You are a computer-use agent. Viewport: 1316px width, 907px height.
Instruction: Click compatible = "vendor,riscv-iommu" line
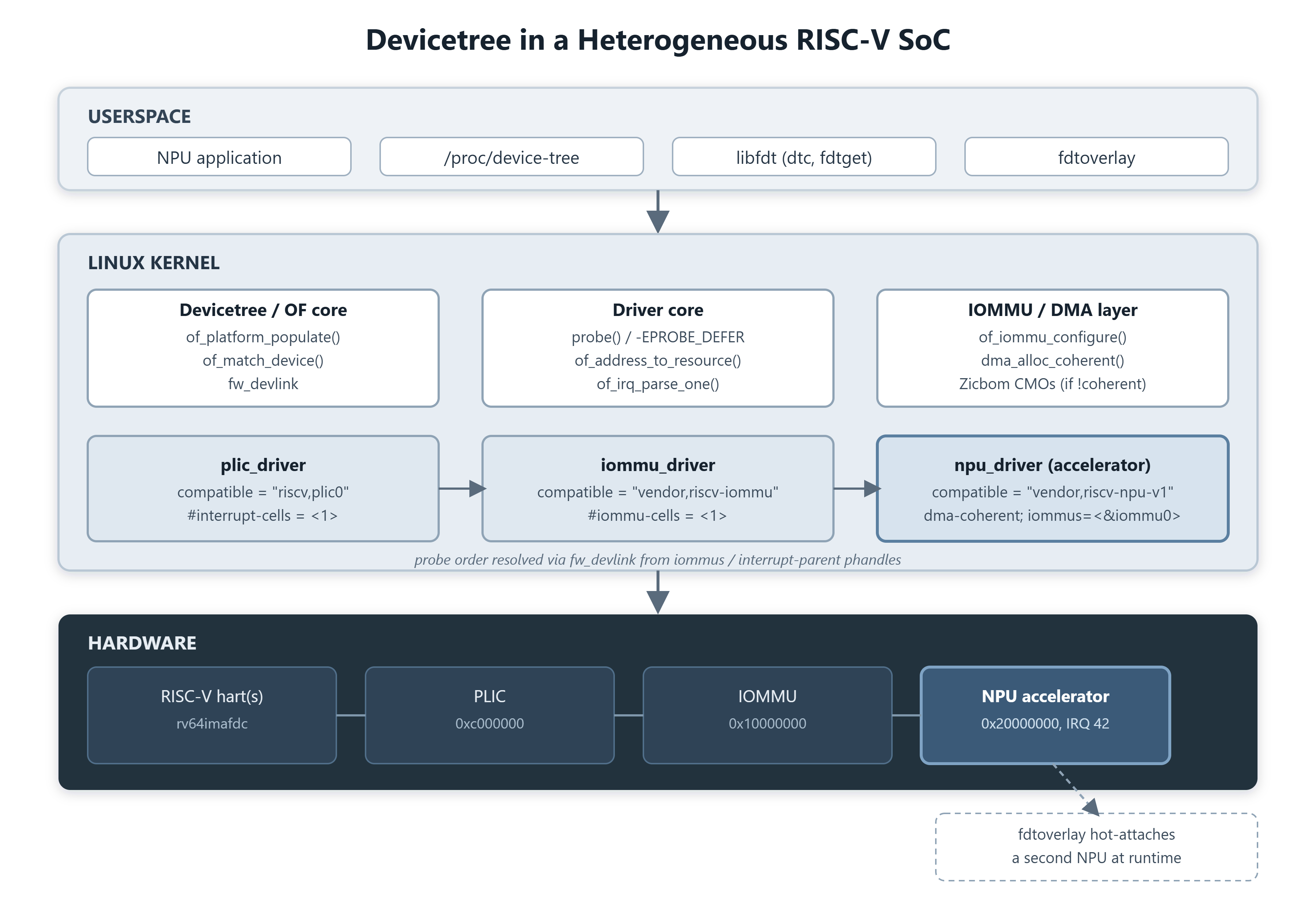coord(658,492)
